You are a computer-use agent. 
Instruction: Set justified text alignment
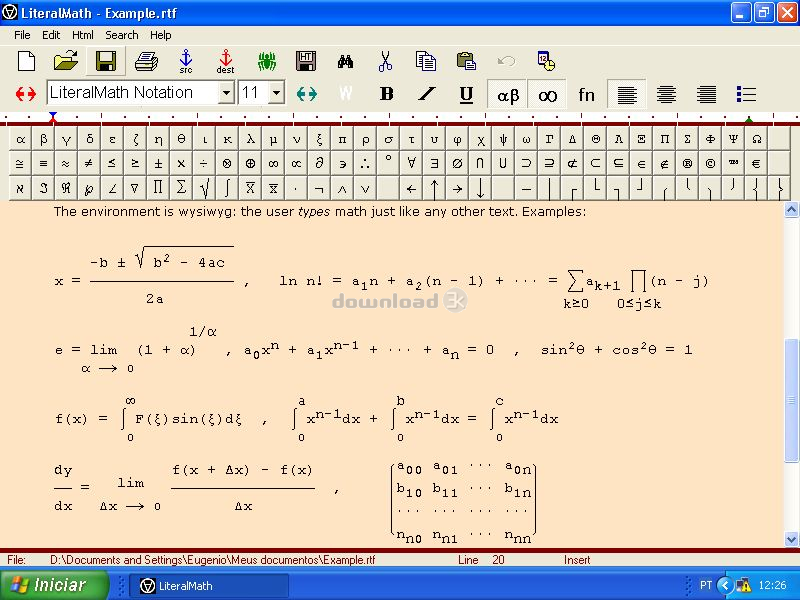point(706,94)
